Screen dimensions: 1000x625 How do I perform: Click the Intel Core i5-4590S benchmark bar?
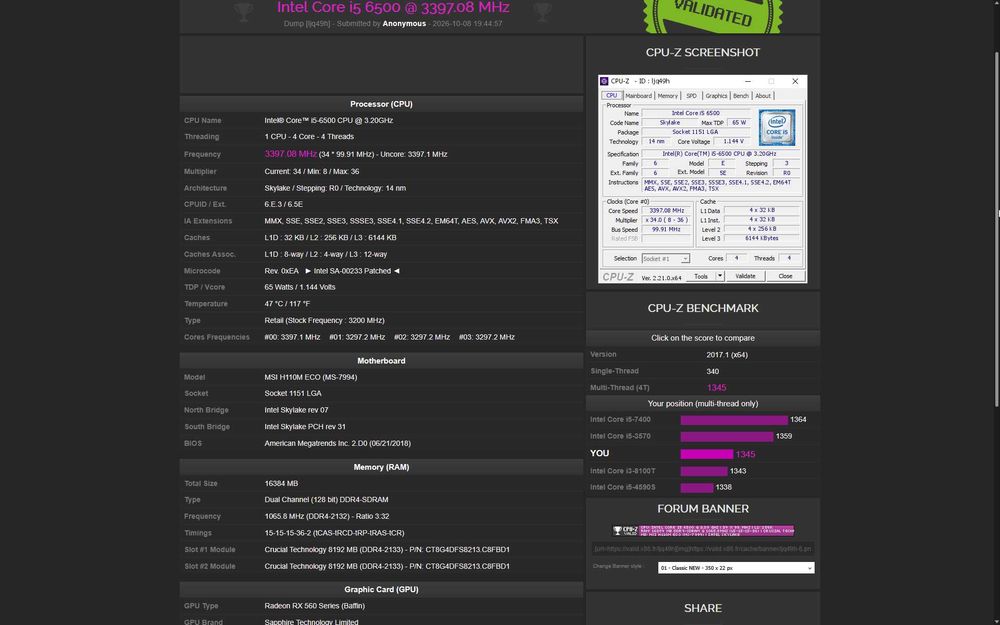(697, 487)
